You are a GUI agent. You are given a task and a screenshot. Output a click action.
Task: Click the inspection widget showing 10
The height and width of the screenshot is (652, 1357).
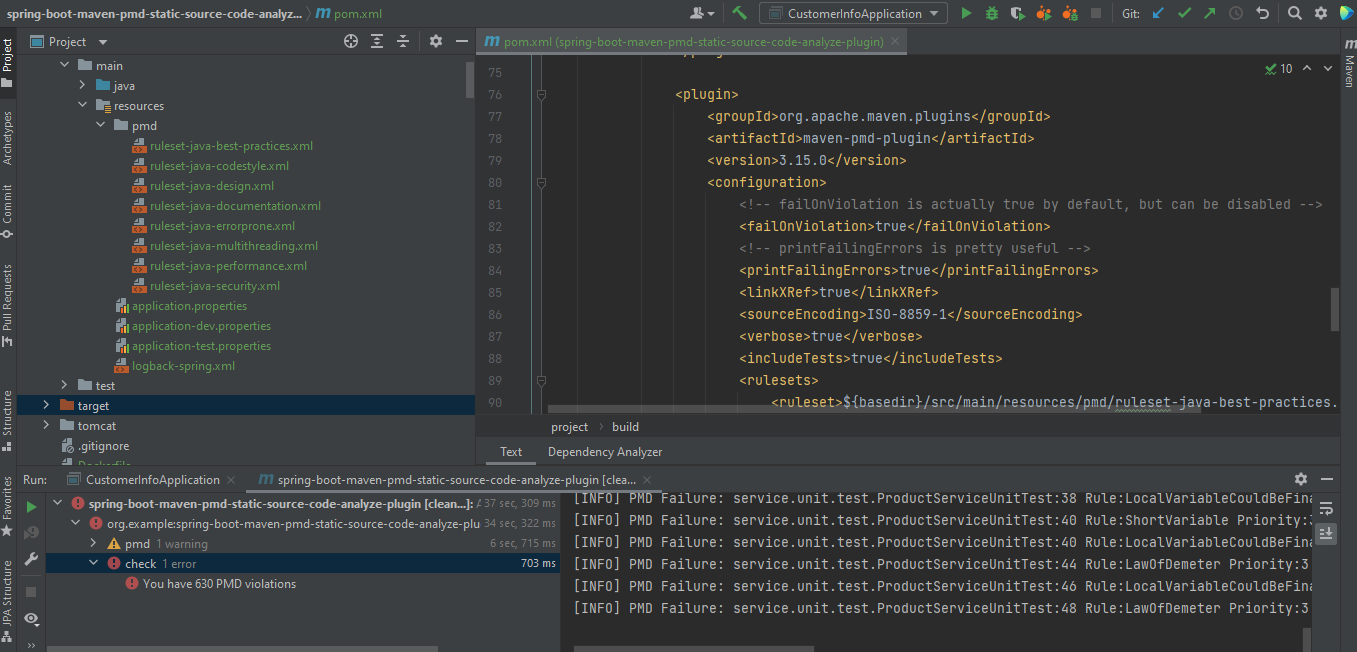[1279, 69]
